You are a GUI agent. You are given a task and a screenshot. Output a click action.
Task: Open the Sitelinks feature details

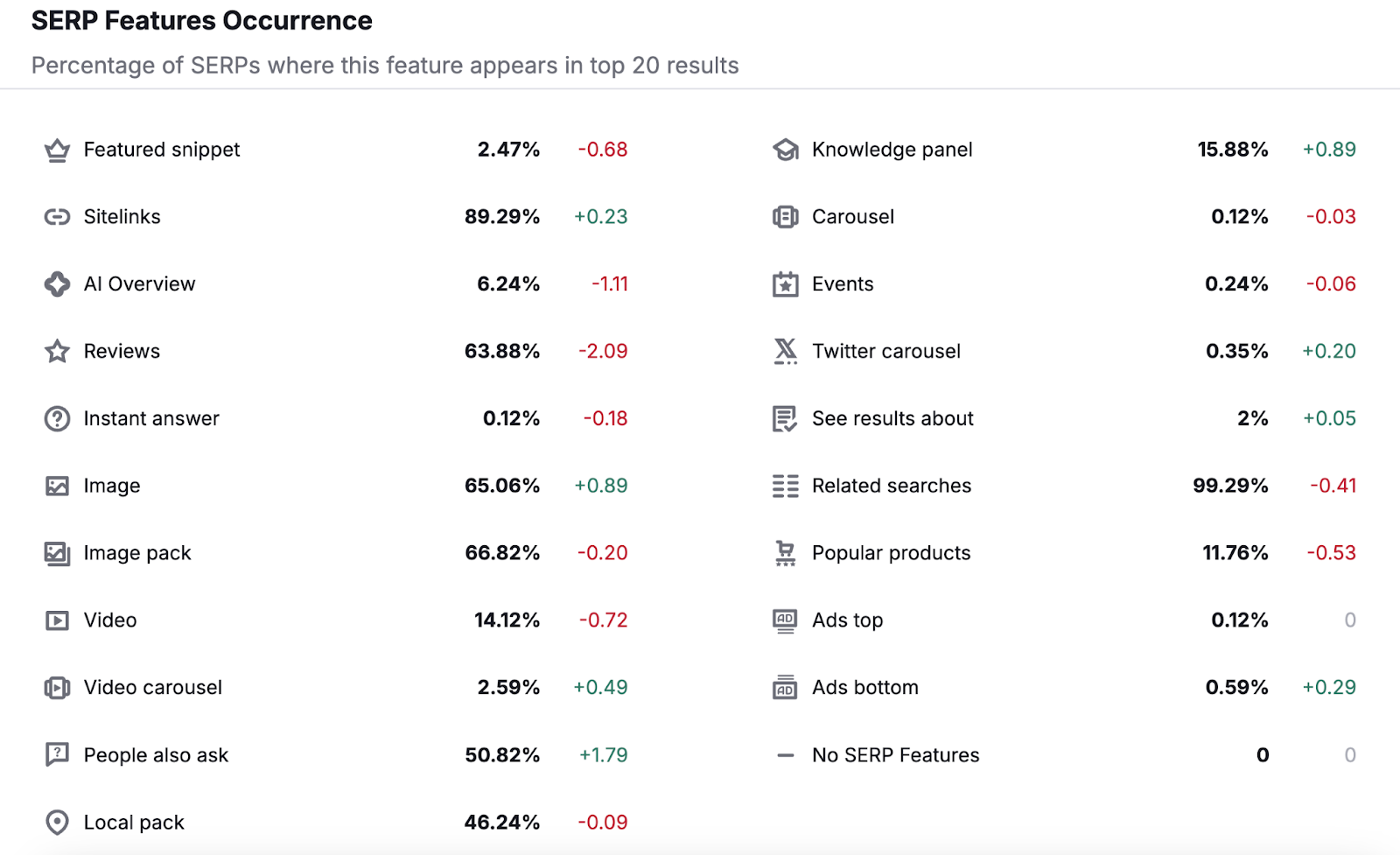122,216
